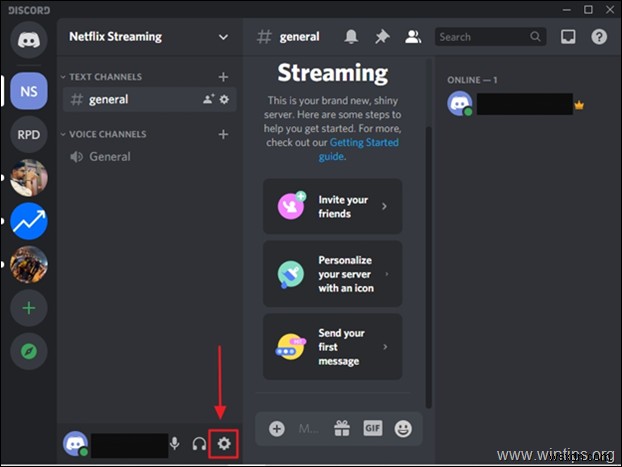Create a new voice channel
Viewport: 622px width, 467px height.
pyautogui.click(x=223, y=135)
